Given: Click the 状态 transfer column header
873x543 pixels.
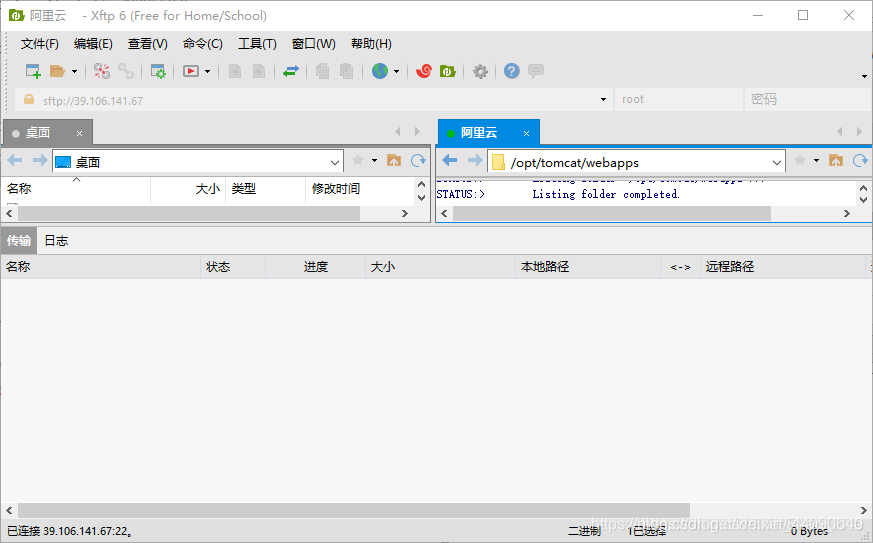Looking at the screenshot, I should (233, 267).
